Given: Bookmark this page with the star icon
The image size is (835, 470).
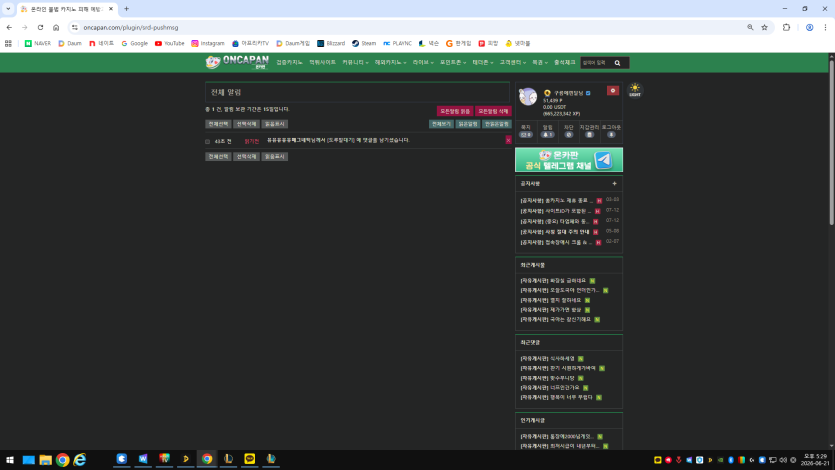Looking at the screenshot, I should (764, 27).
